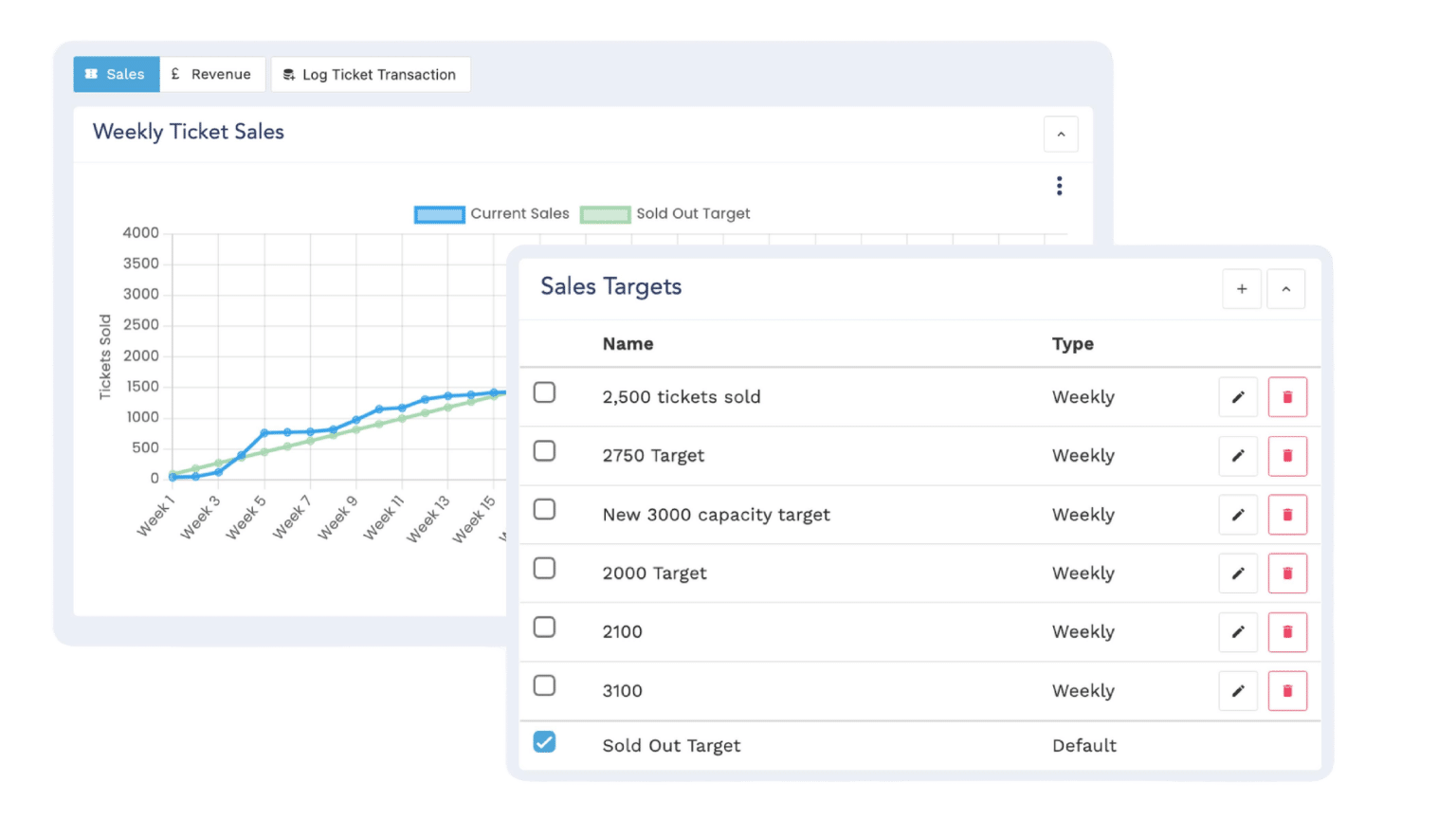Delete the 2100 target
Image resolution: width=1456 pixels, height=819 pixels.
tap(1287, 632)
